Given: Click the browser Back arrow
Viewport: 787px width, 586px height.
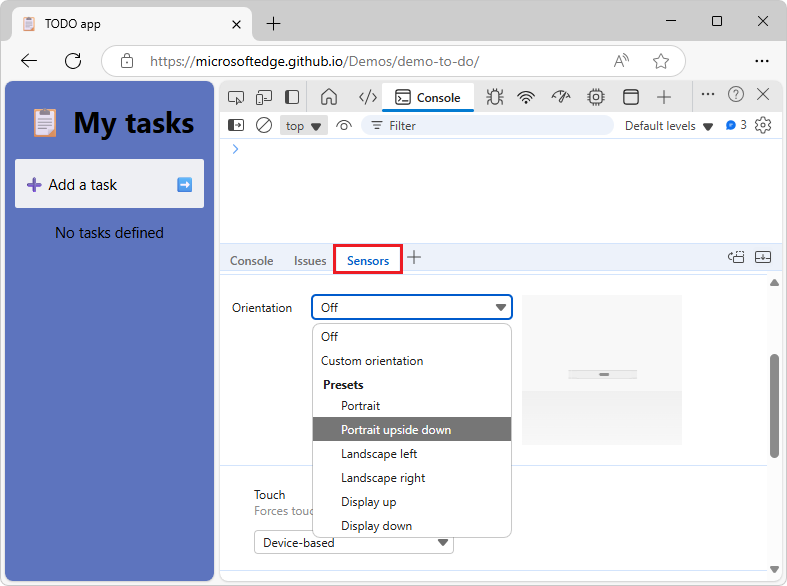Looking at the screenshot, I should [x=29, y=61].
